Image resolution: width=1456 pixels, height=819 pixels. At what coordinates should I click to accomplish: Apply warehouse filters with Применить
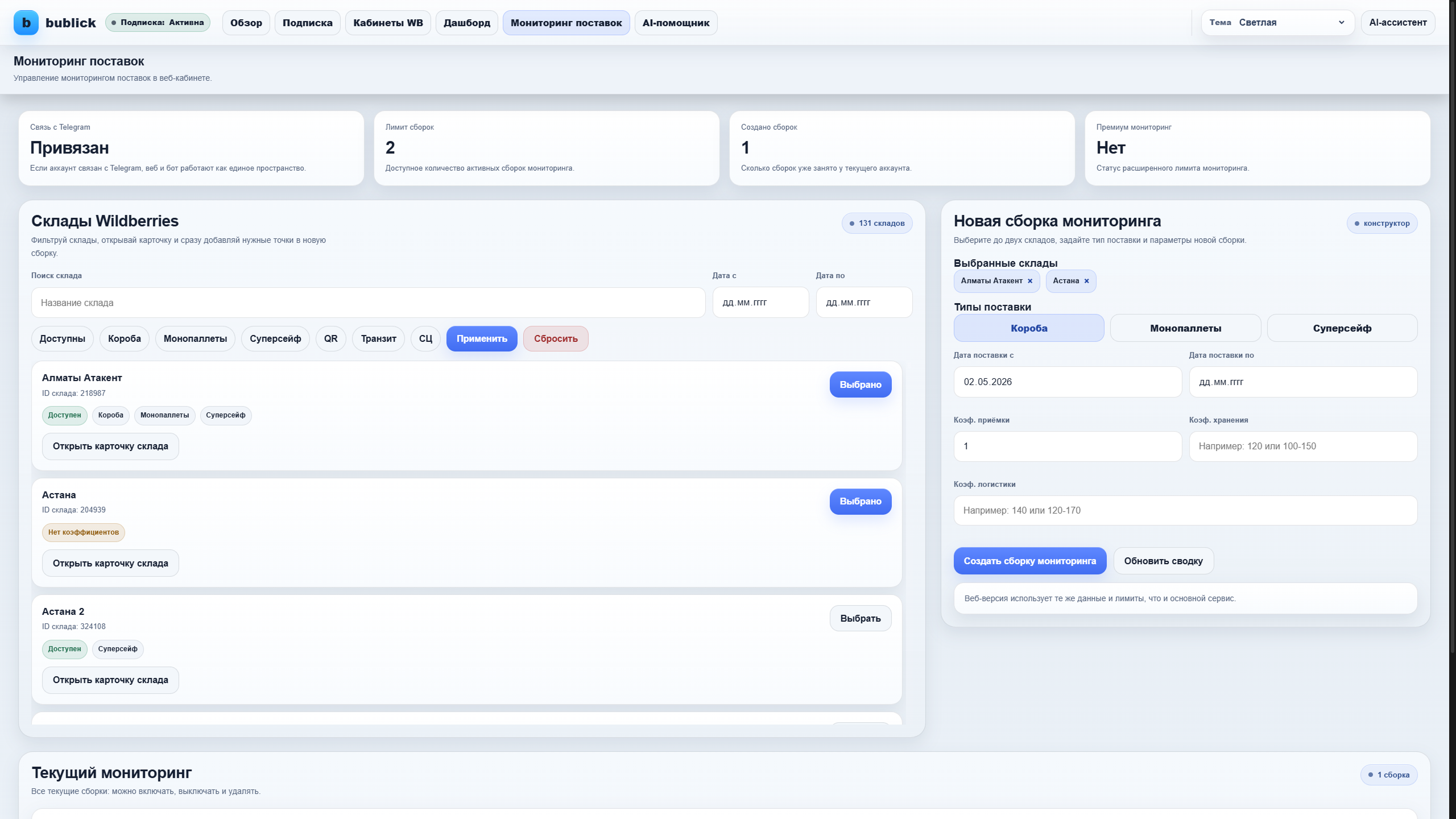(482, 339)
